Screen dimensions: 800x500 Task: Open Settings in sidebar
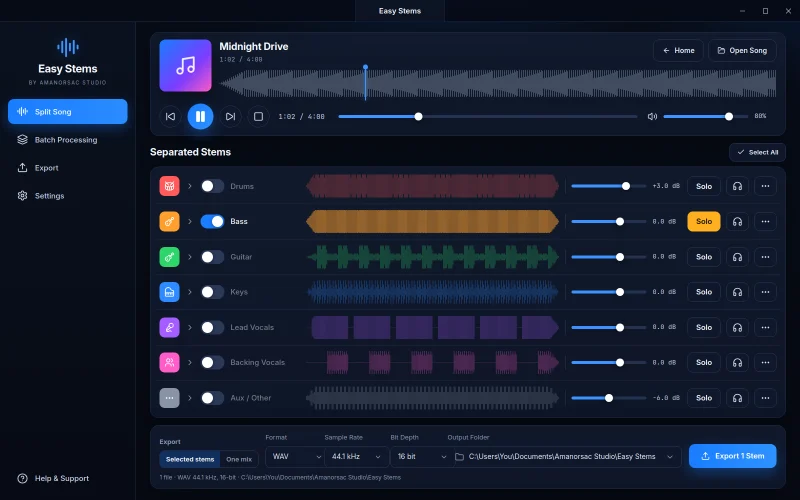coord(68,195)
